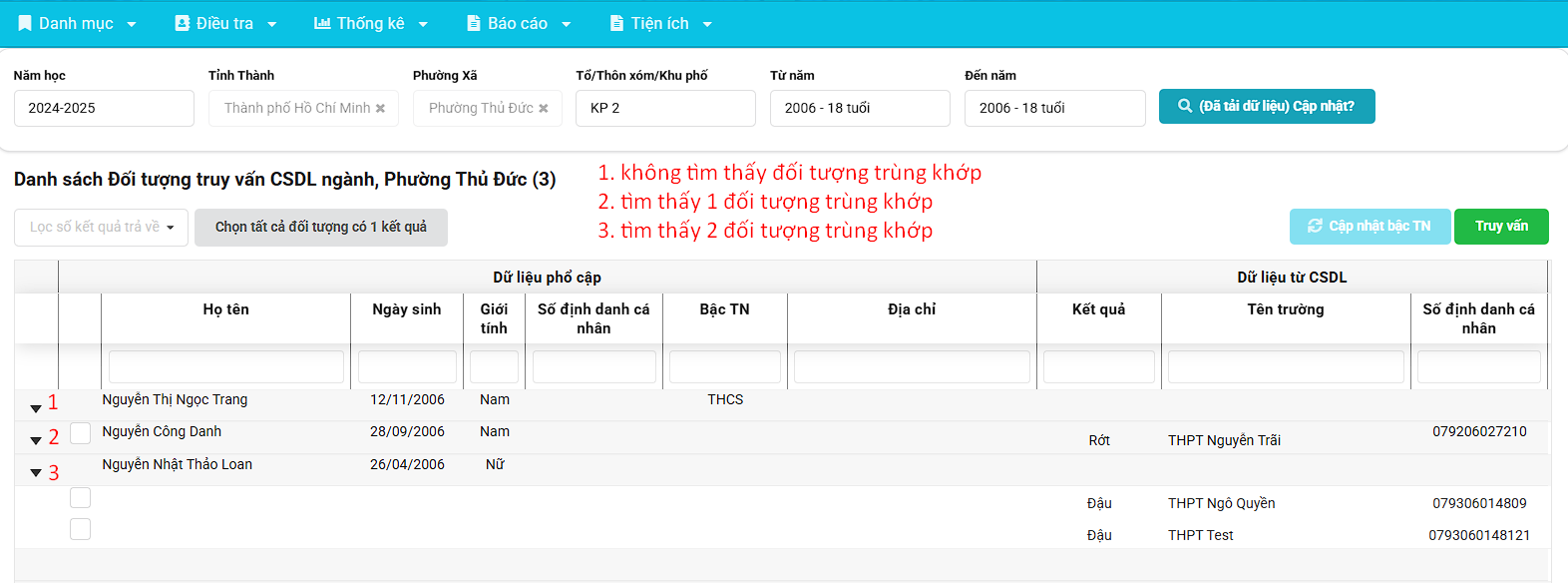Clear the Phường Thủ Đức selection
Viewport: 1568px width, 583px height.
click(x=544, y=108)
